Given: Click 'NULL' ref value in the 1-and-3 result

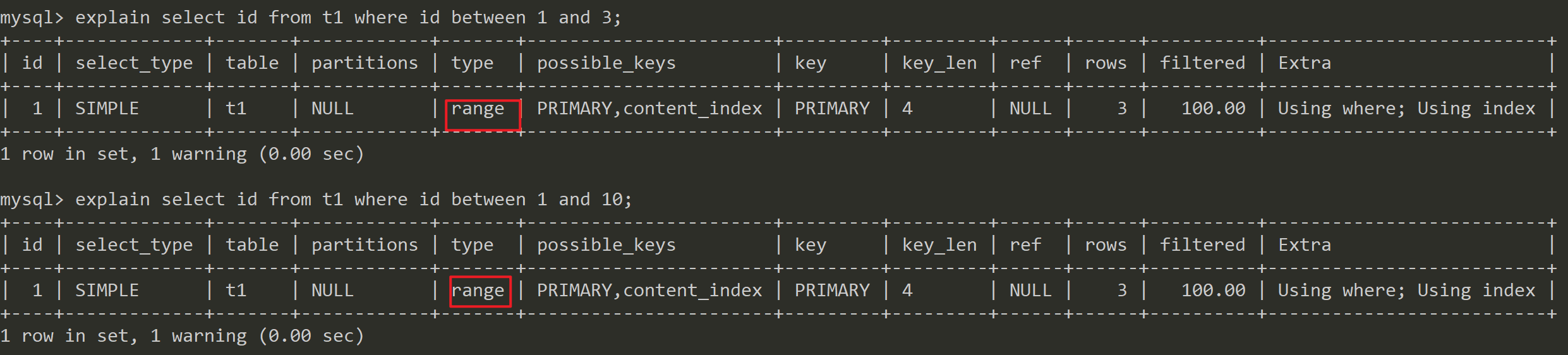Looking at the screenshot, I should pos(1030,109).
